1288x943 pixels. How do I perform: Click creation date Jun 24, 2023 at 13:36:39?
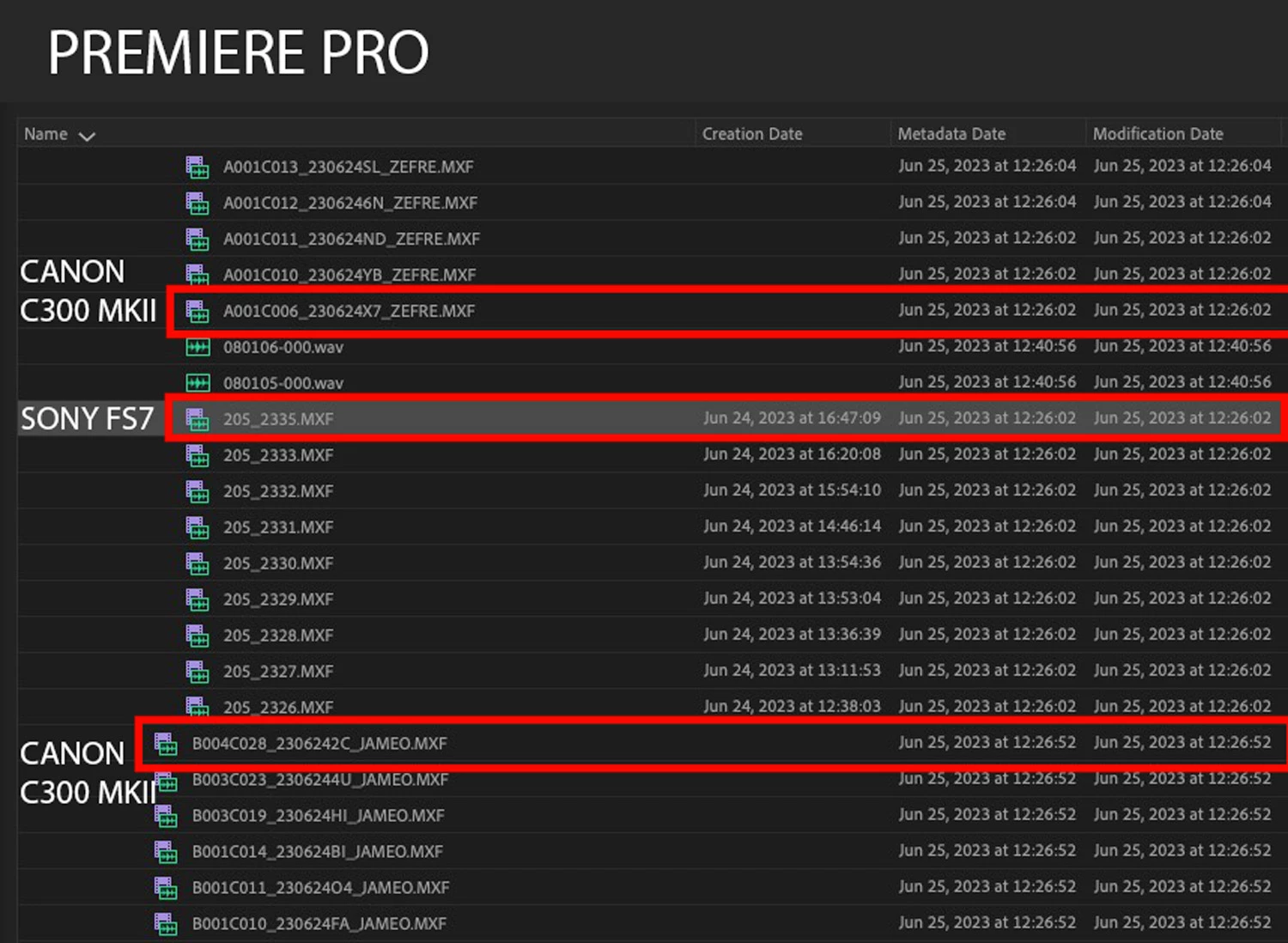point(792,635)
